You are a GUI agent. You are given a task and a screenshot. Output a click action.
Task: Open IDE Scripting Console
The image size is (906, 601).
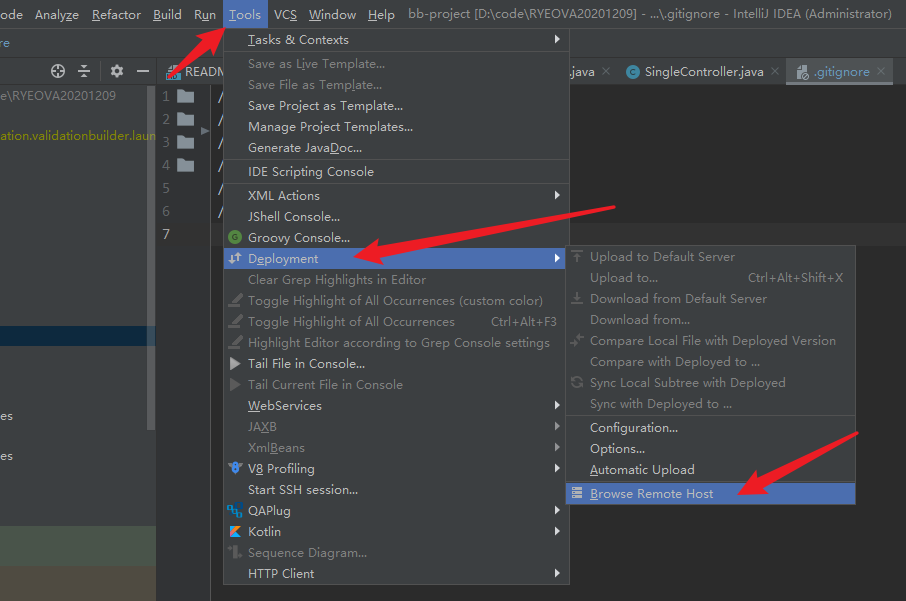click(396, 172)
